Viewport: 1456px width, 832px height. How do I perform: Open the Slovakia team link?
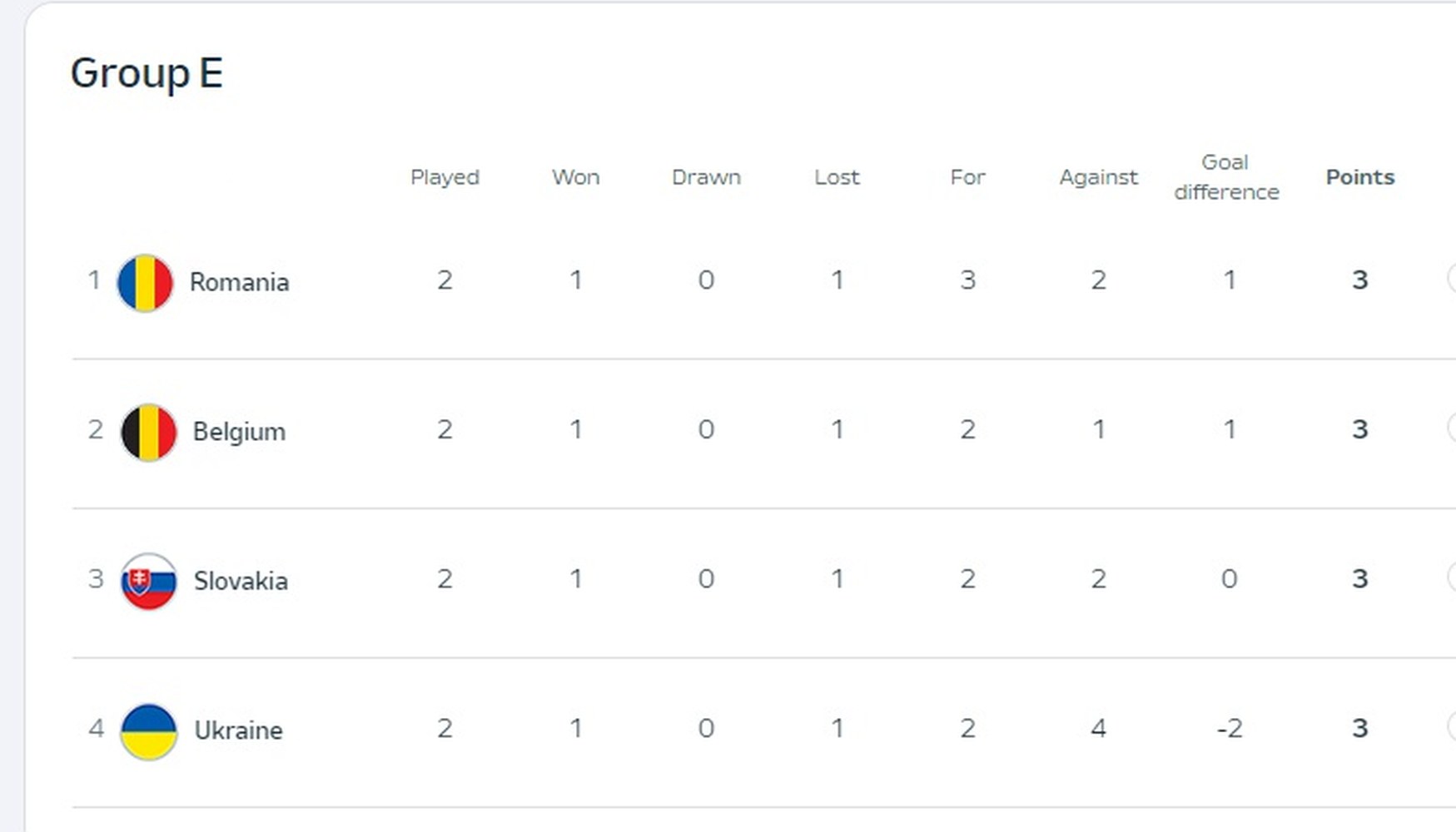tap(241, 581)
